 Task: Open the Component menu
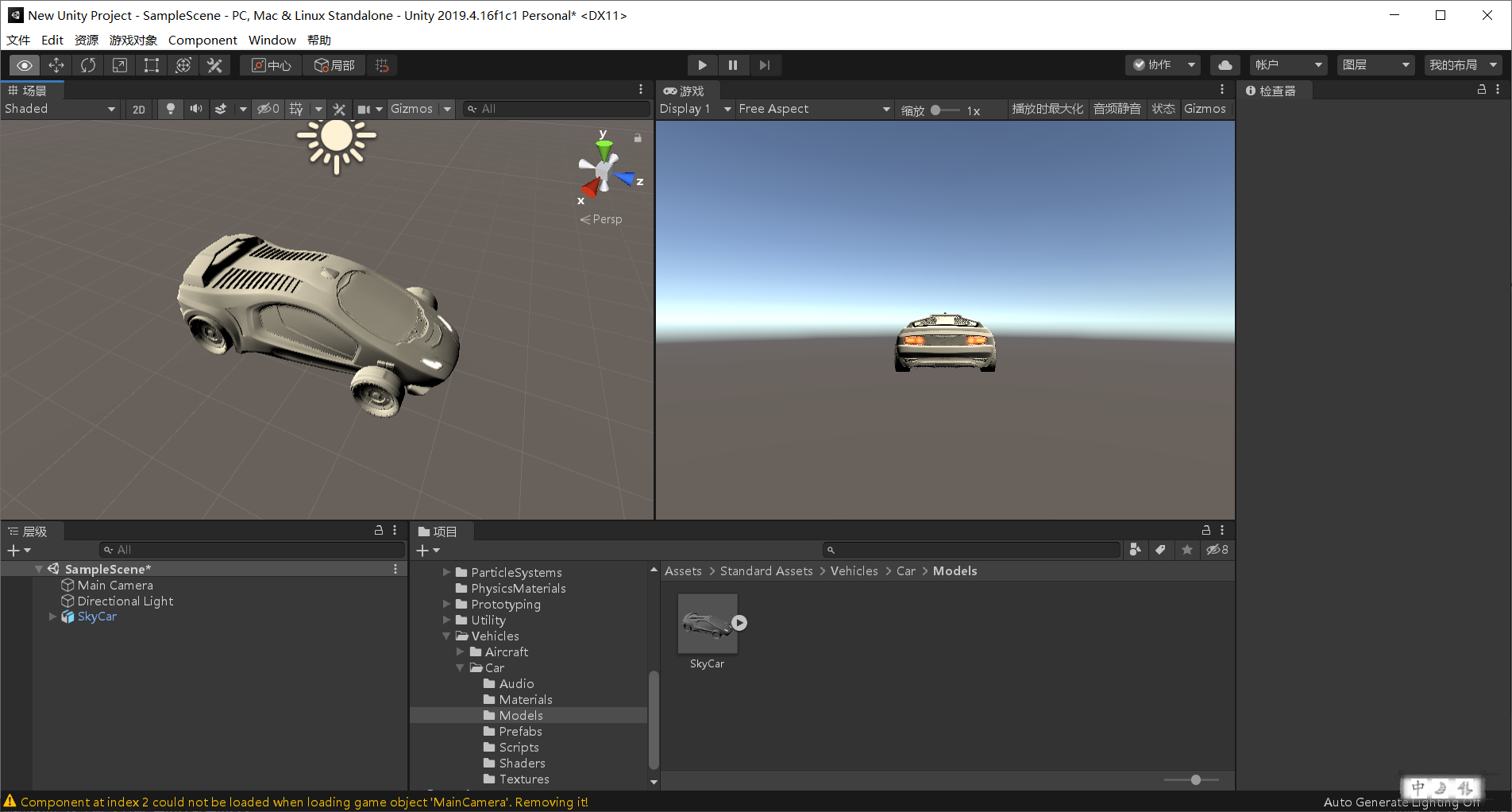pos(202,40)
